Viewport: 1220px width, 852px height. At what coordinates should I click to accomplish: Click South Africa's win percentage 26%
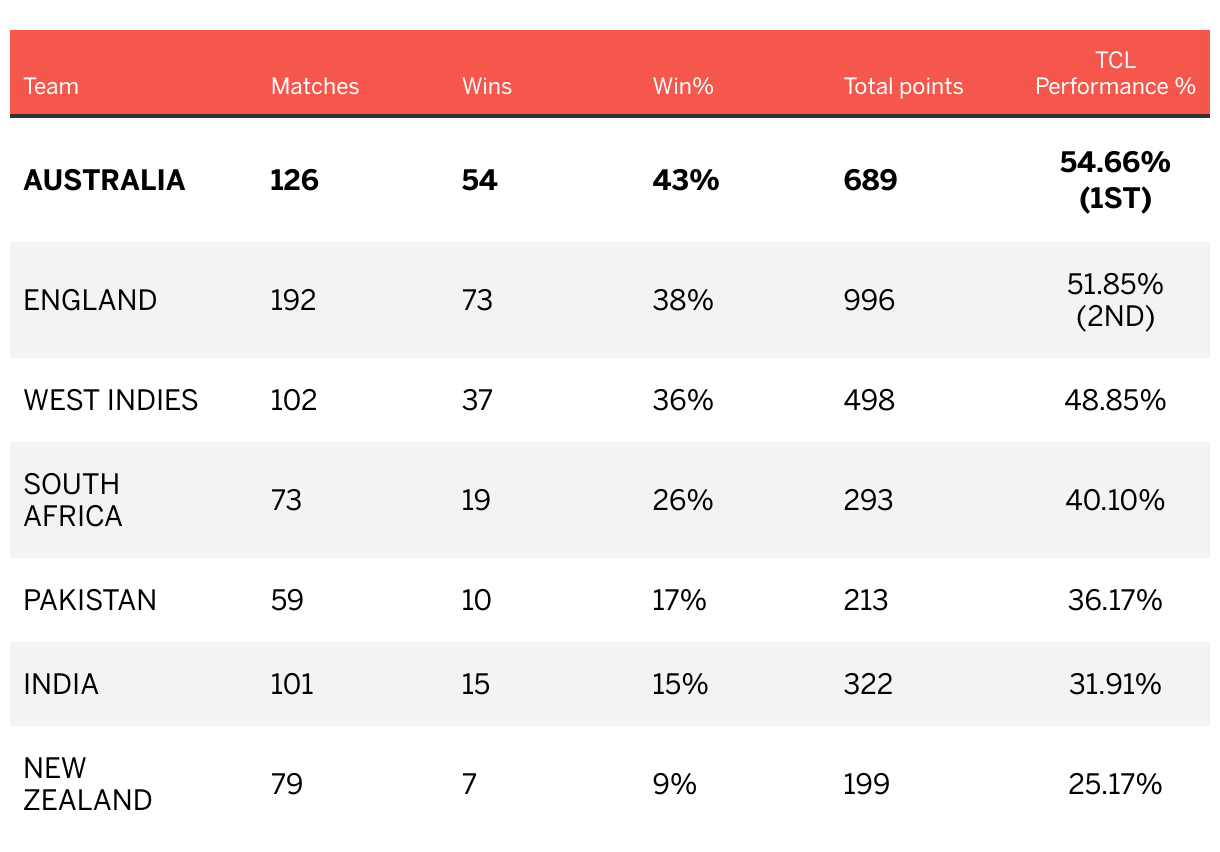(683, 500)
